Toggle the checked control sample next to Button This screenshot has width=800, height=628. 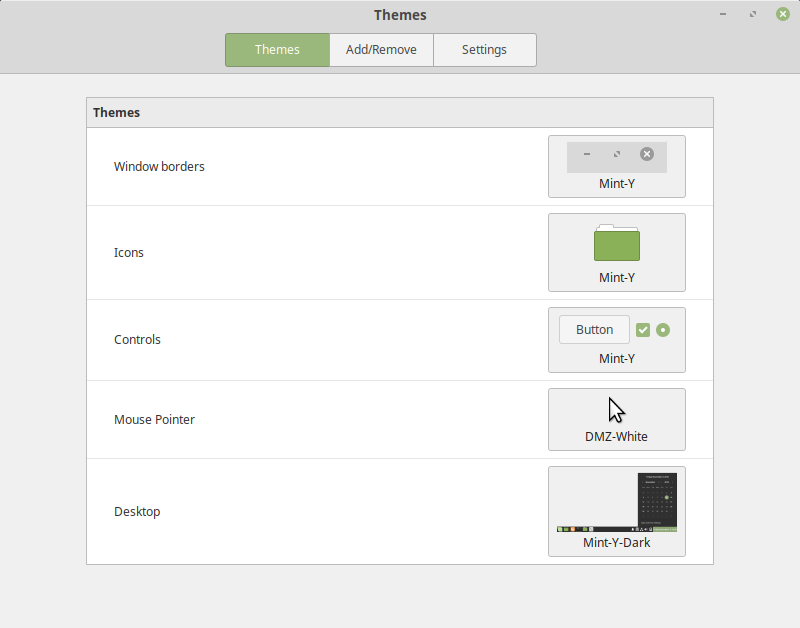coord(643,329)
